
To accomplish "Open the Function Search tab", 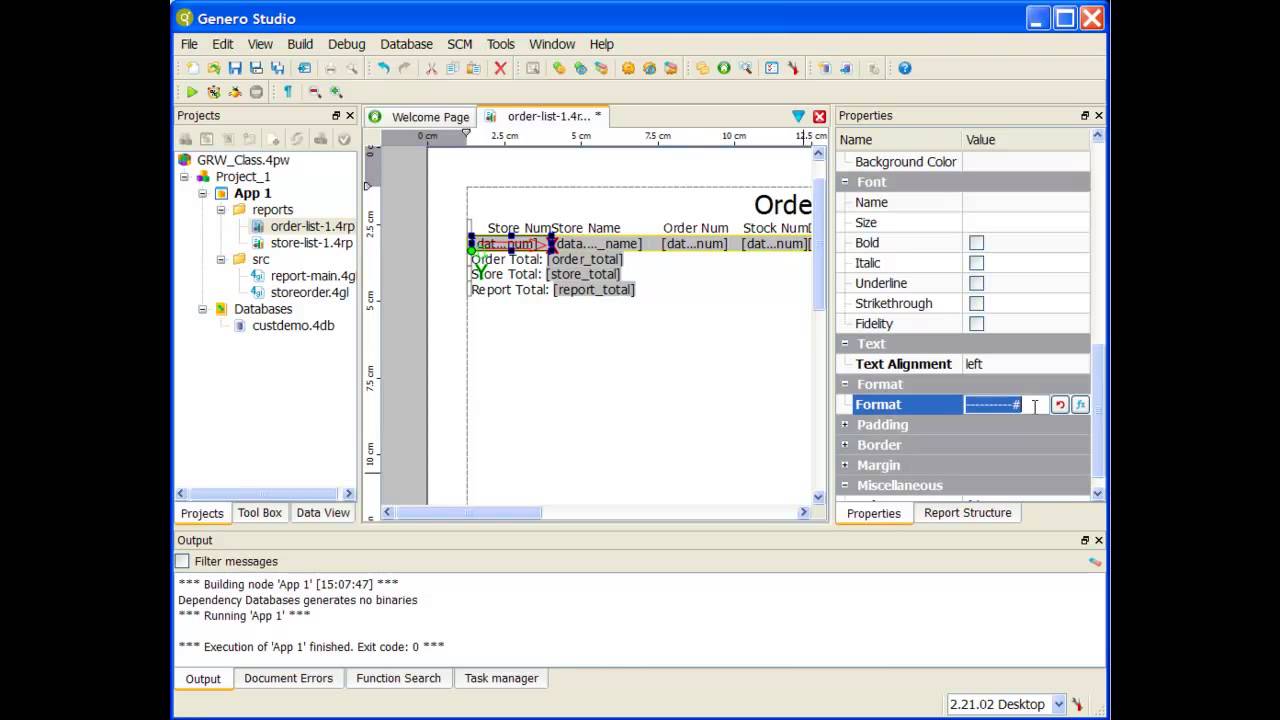I will tap(398, 678).
